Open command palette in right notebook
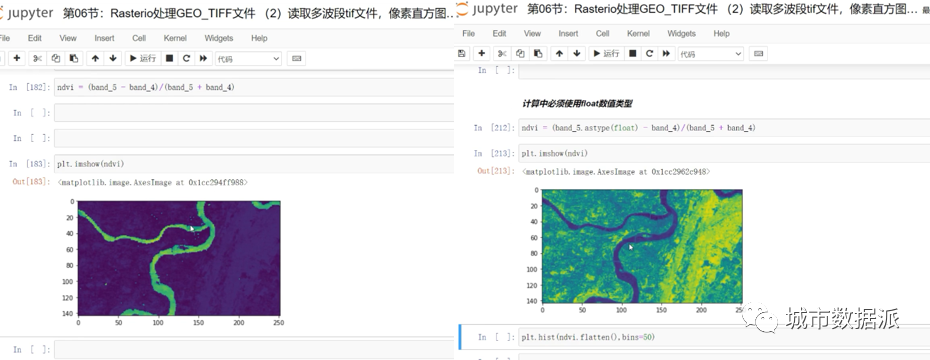 [x=758, y=53]
